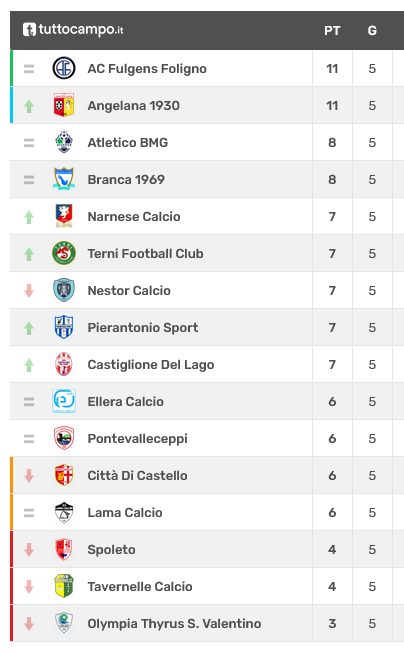Sort the table by PT column

tap(332, 31)
